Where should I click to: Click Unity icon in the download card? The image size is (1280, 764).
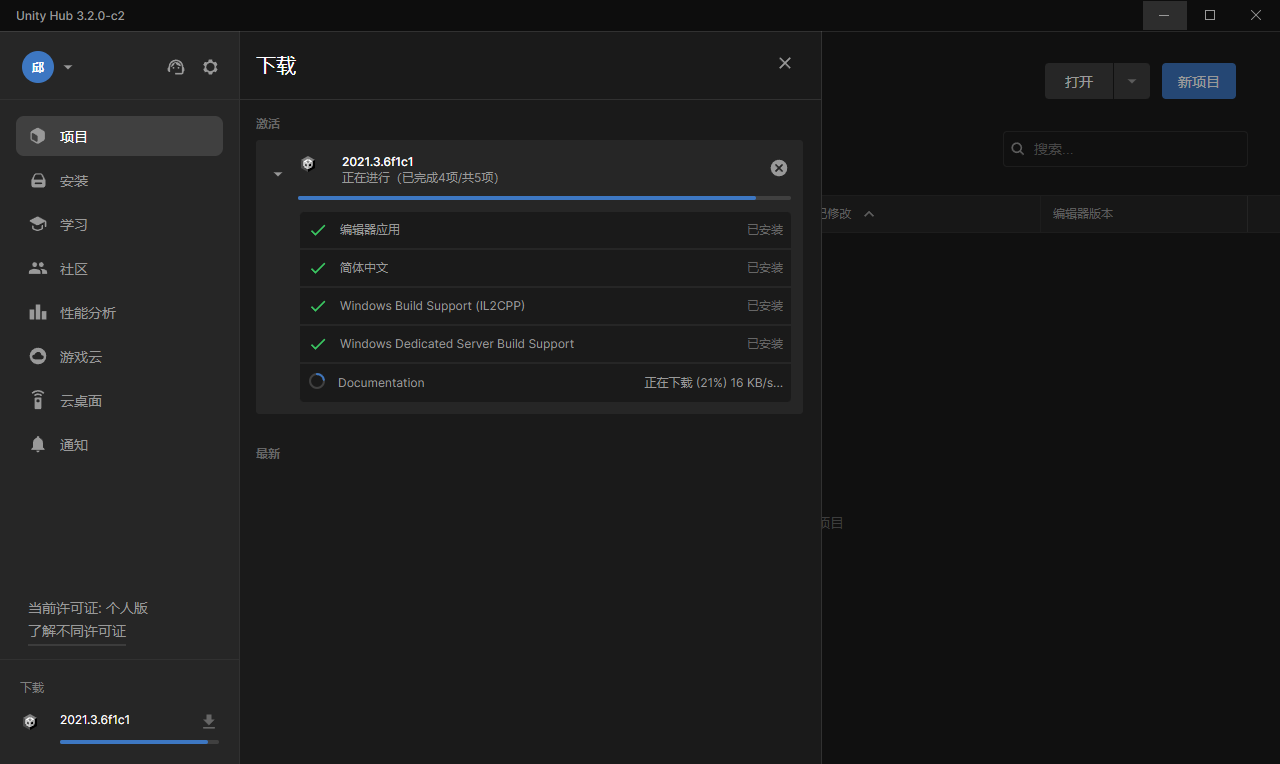click(308, 163)
